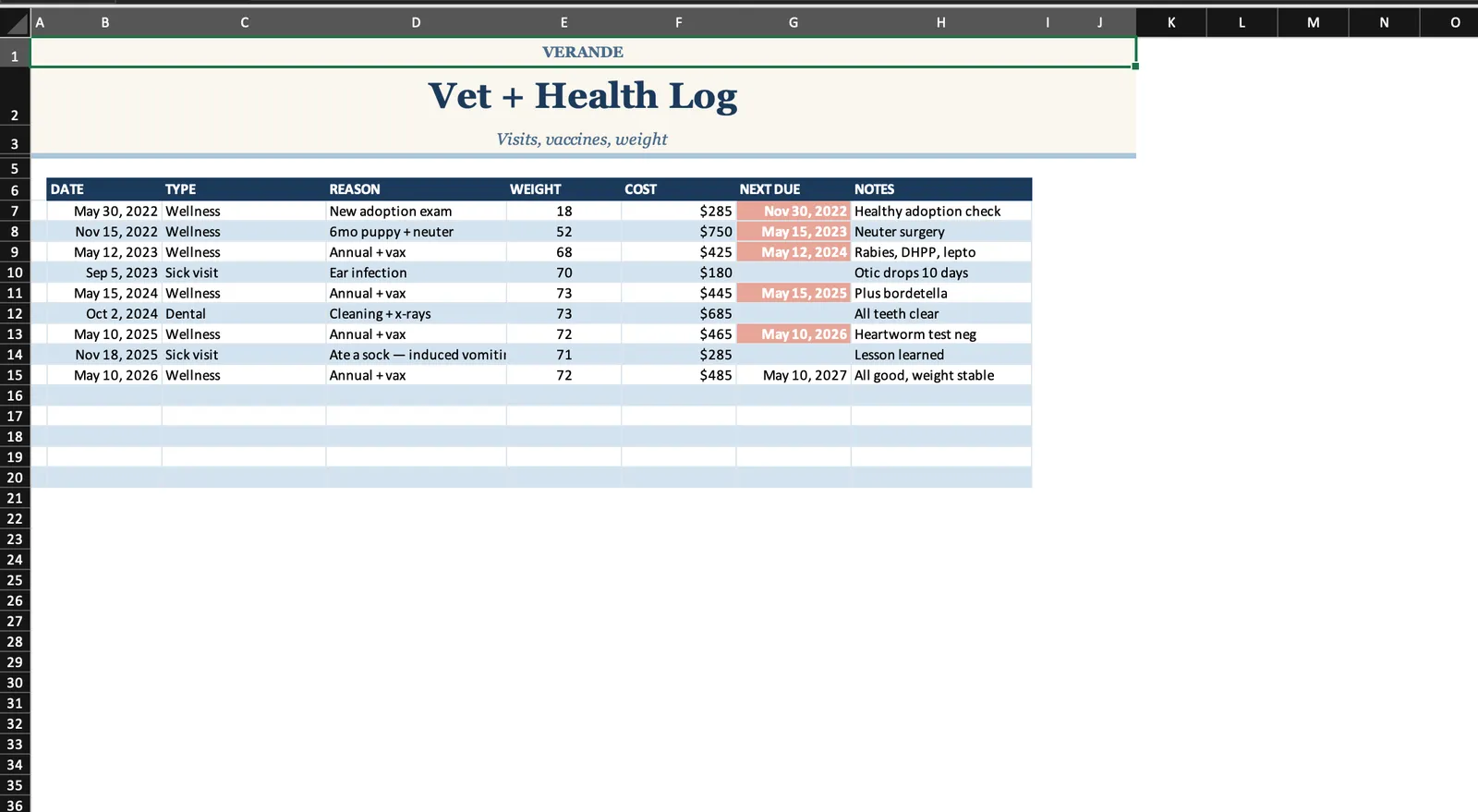Select the May 30, 2022 date cell
The height and width of the screenshot is (812, 1478).
pos(104,212)
